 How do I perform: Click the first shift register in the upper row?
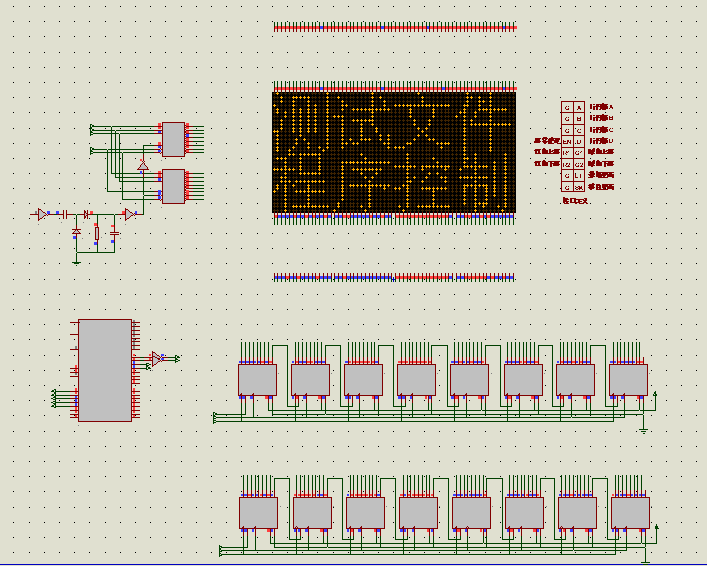pyautogui.click(x=257, y=379)
